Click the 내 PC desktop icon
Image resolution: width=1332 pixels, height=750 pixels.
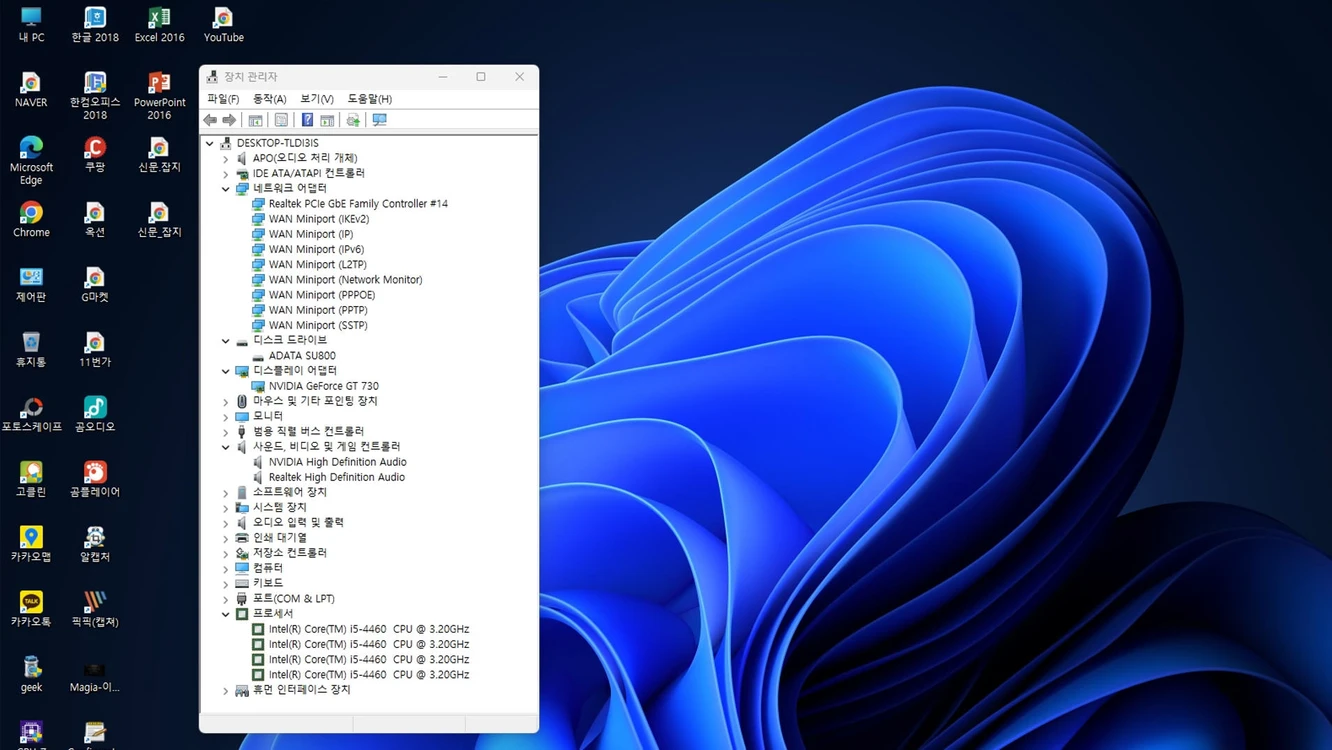31,25
